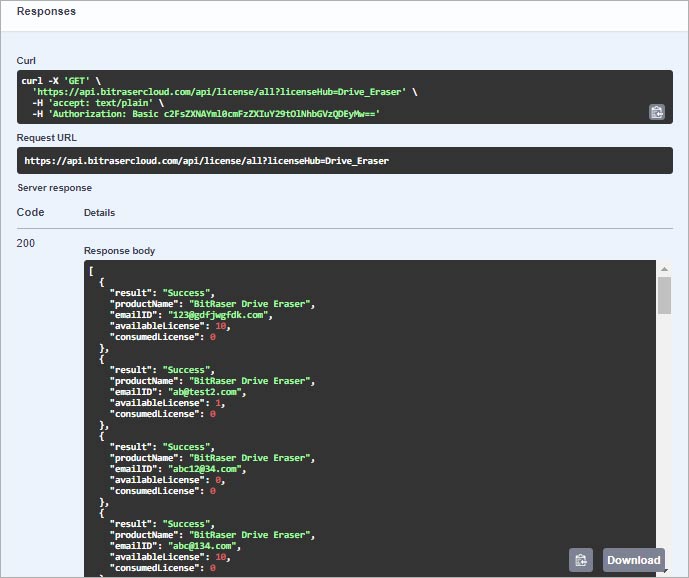Click the scroll up arrow of response body
This screenshot has height=578, width=689.
coord(664,269)
